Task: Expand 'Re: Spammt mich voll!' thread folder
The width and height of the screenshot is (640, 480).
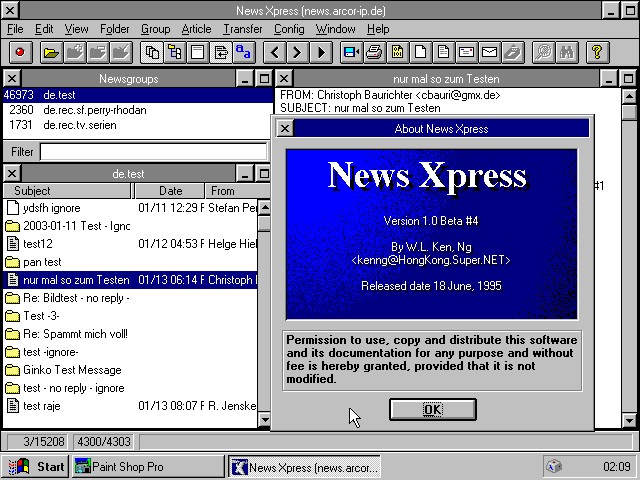Action: pos(13,334)
